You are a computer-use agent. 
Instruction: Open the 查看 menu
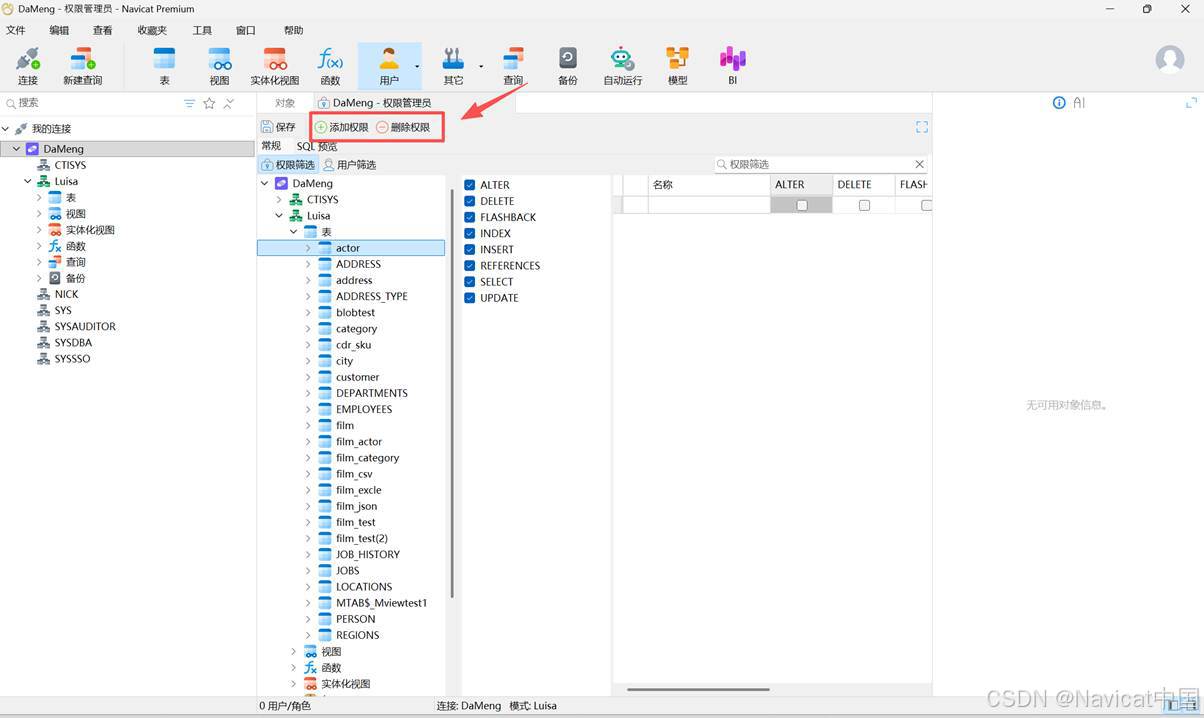click(x=103, y=31)
